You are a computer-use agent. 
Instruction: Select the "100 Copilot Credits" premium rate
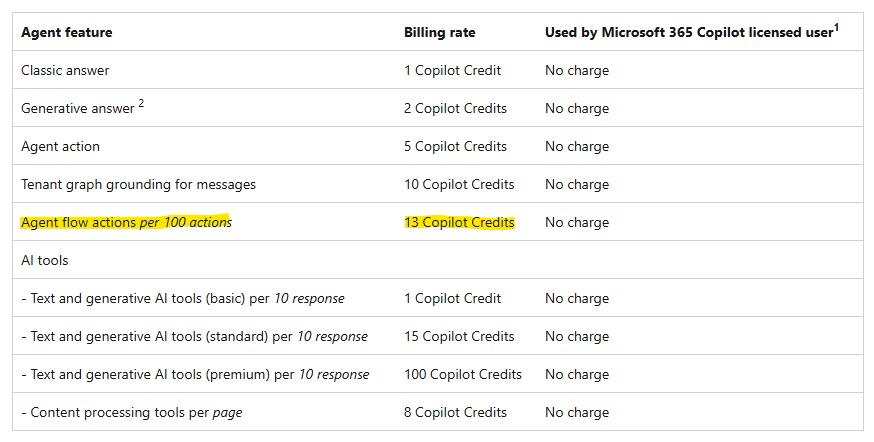(463, 375)
